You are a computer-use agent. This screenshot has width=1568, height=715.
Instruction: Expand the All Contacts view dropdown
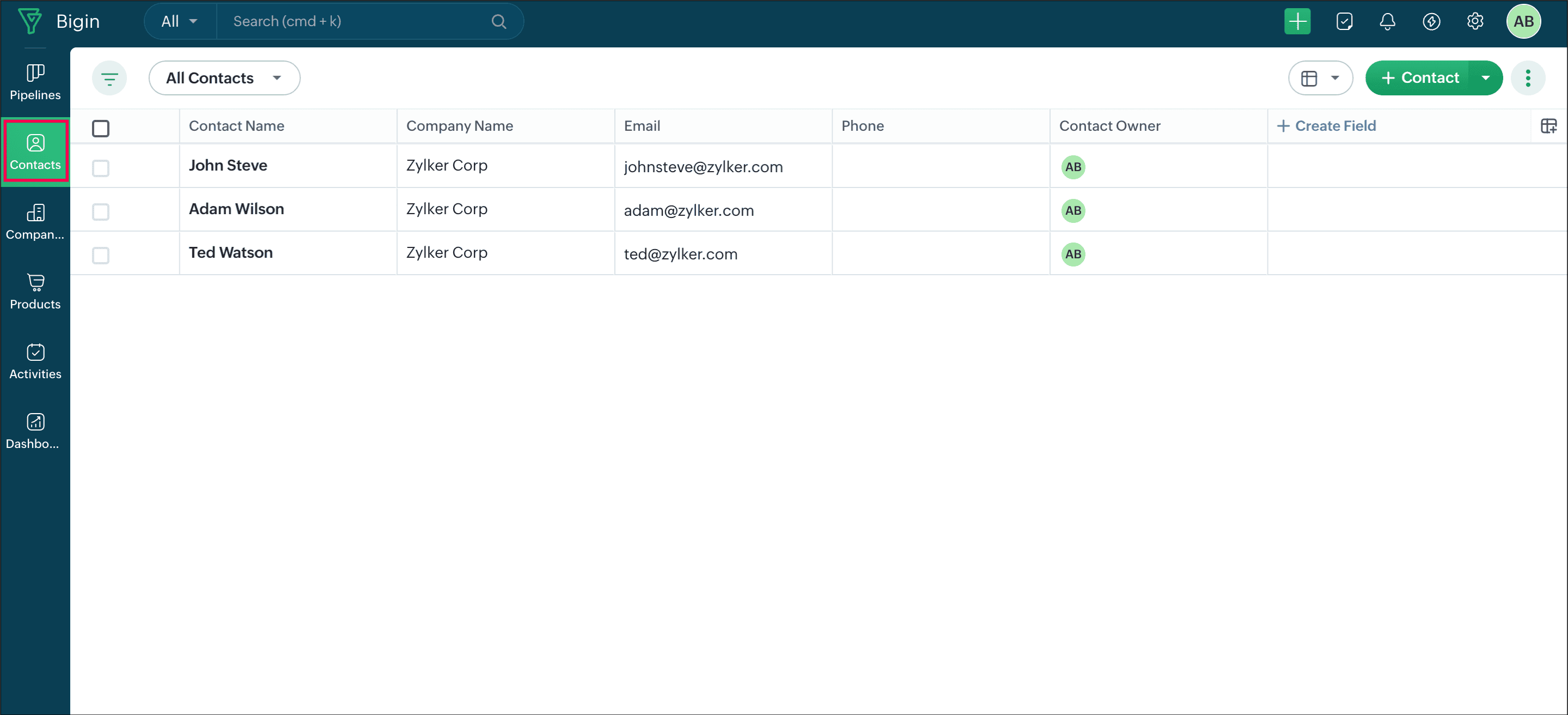coord(224,78)
